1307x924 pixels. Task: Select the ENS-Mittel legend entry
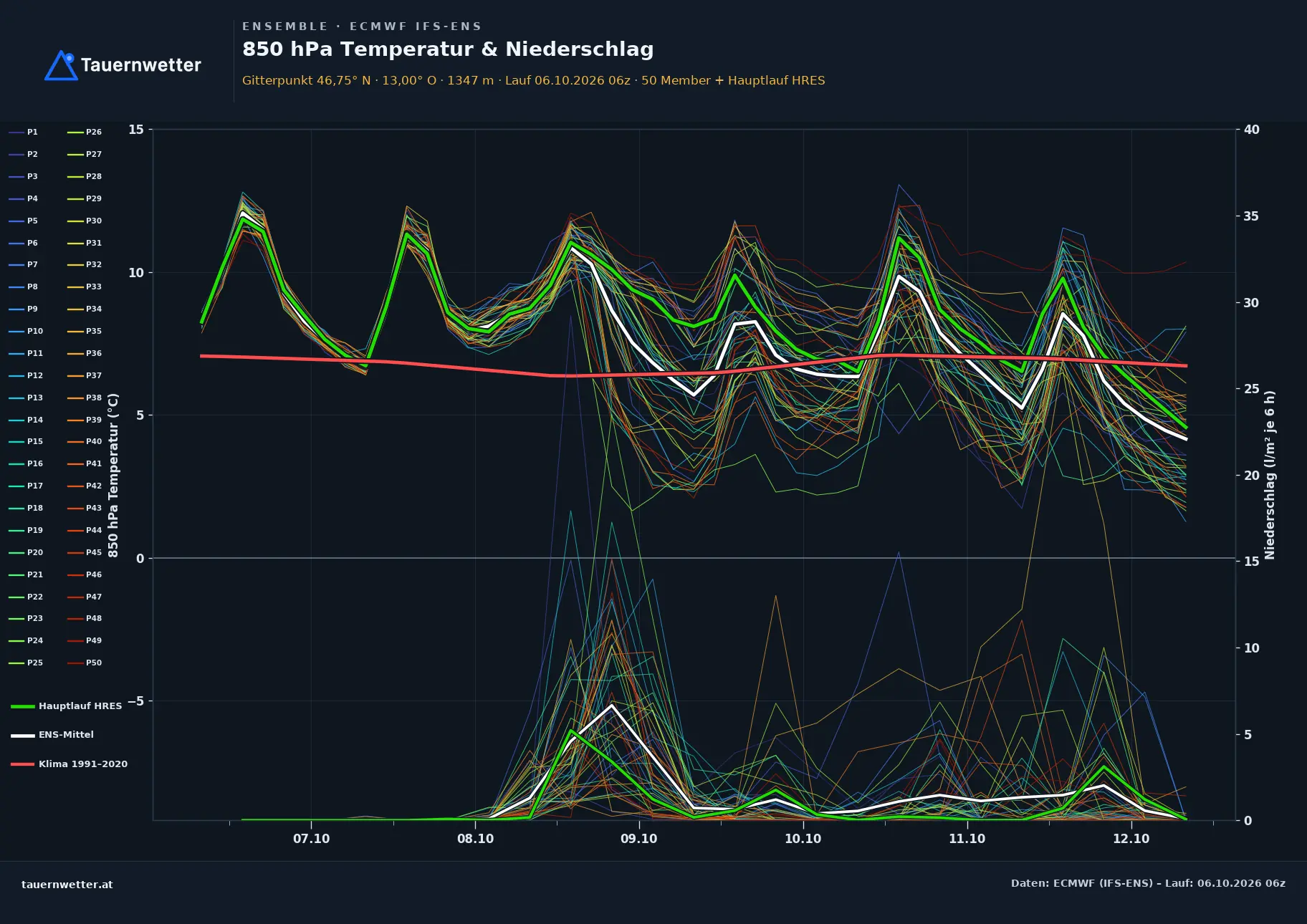click(52, 735)
